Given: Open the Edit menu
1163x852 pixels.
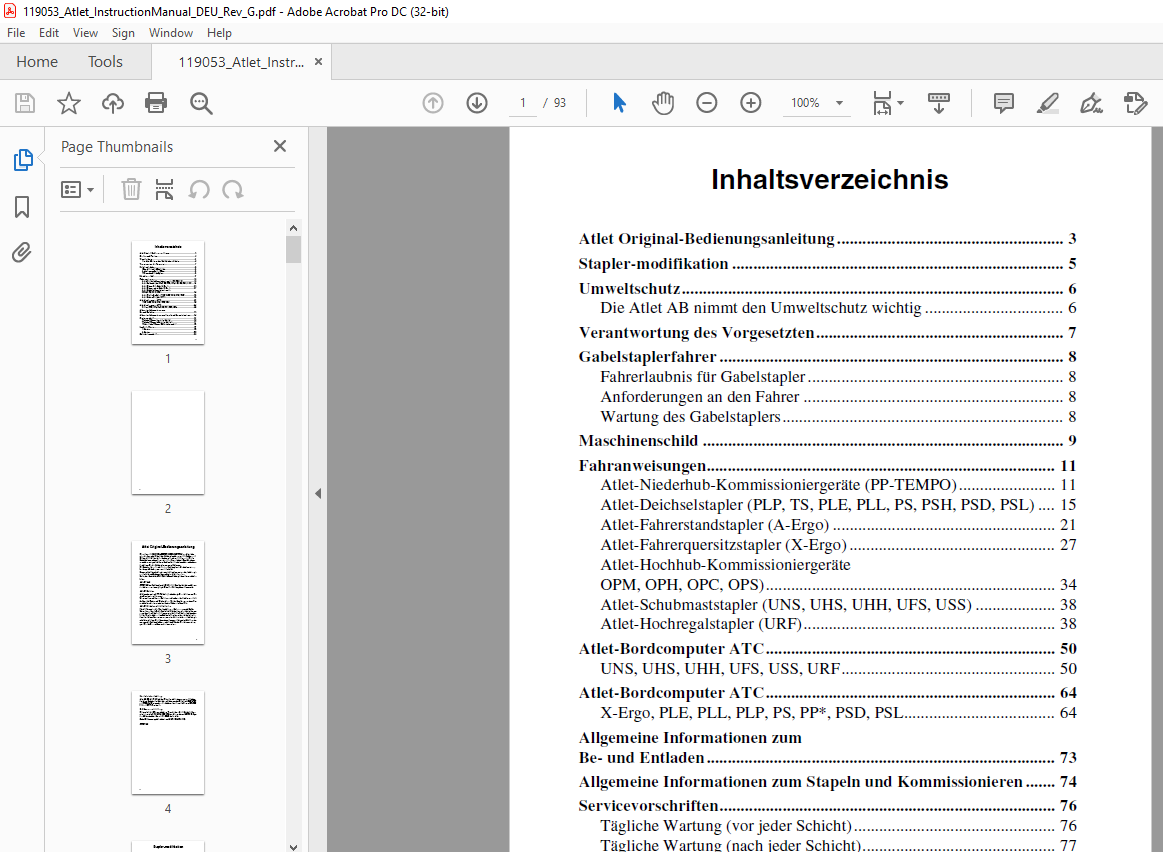Looking at the screenshot, I should 49,33.
